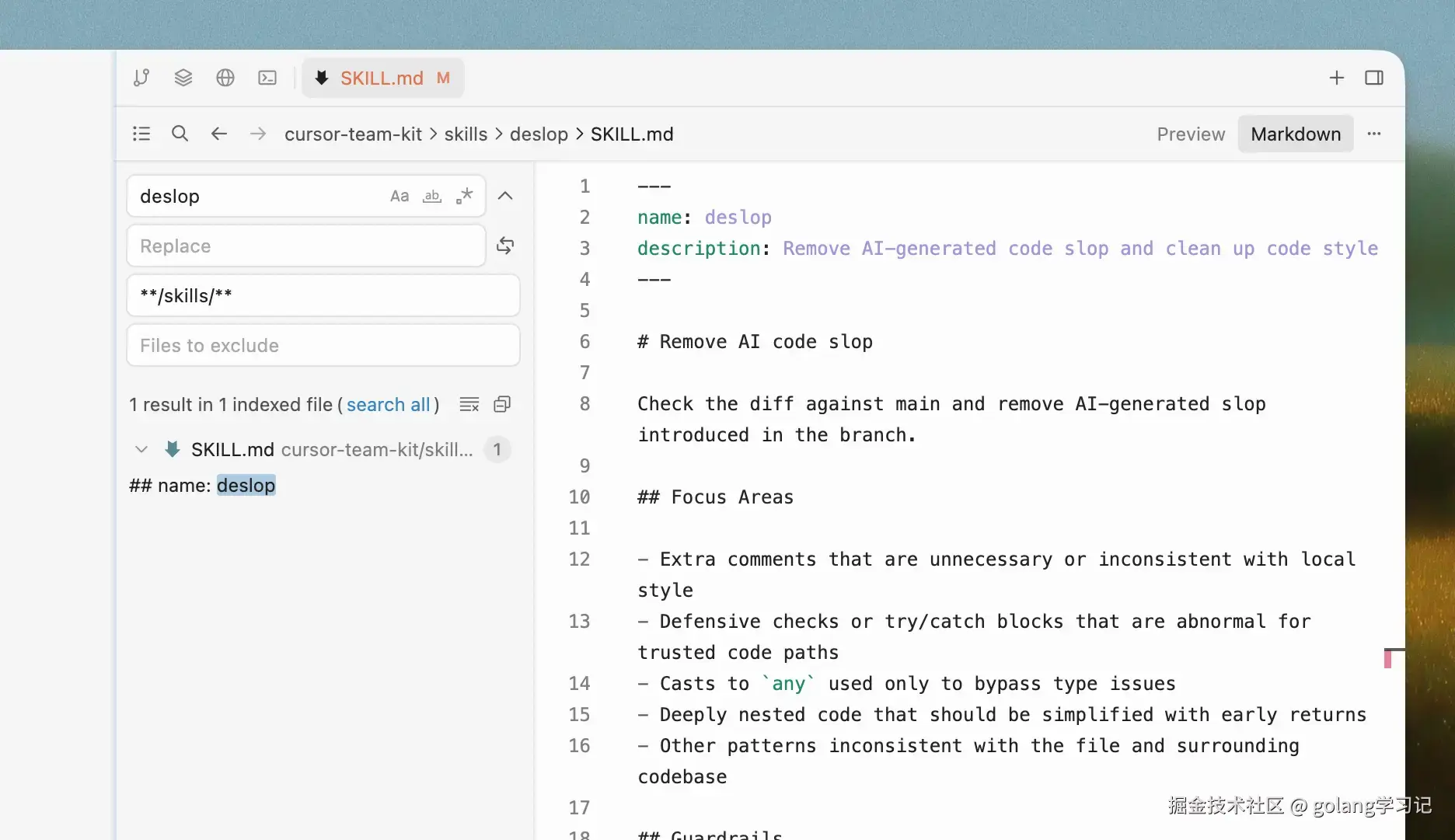Toggle the side panel layout icon
The width and height of the screenshot is (1455, 840).
pos(1374,78)
